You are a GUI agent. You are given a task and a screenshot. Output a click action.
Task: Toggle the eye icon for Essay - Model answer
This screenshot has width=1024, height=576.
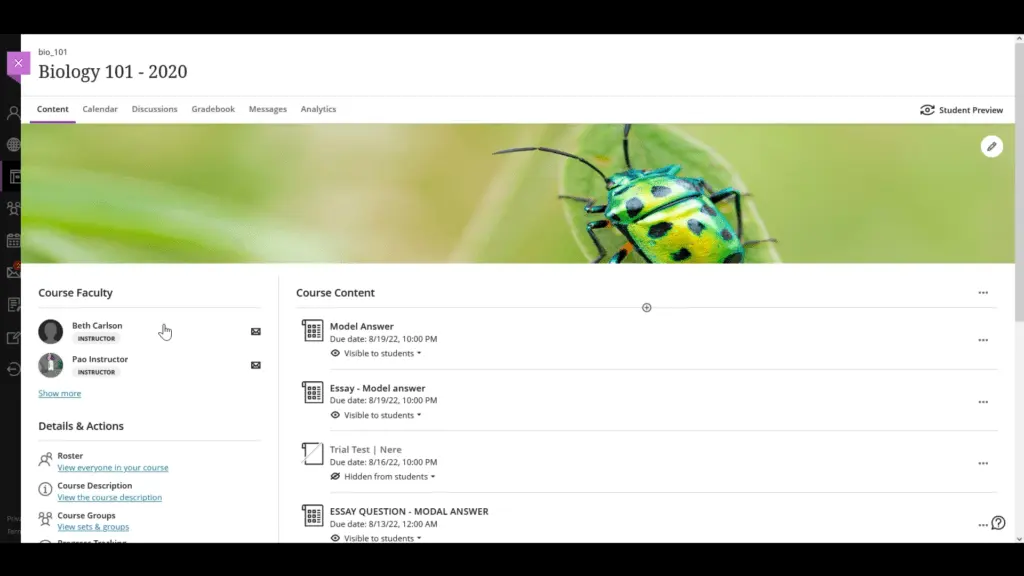[335, 415]
